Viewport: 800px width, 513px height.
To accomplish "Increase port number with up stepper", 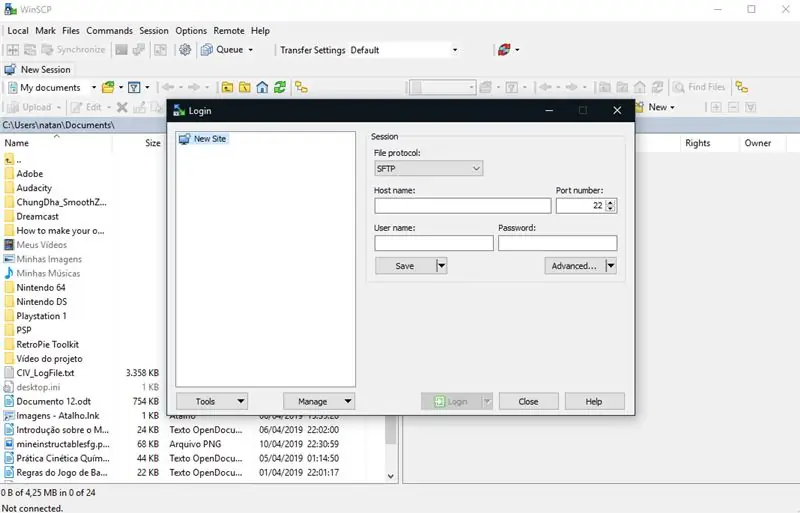I will coord(611,203).
